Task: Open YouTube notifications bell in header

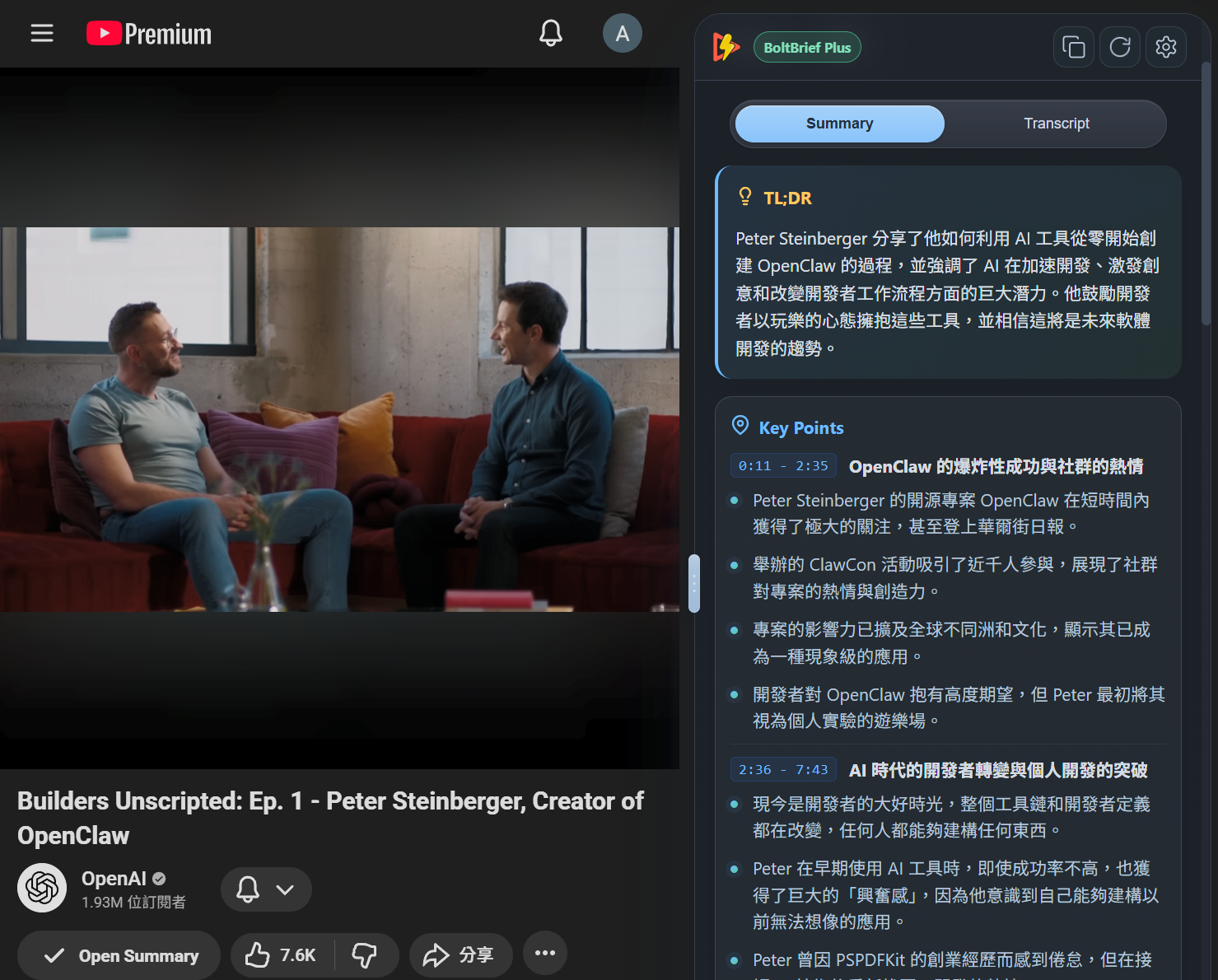Action: 551,33
